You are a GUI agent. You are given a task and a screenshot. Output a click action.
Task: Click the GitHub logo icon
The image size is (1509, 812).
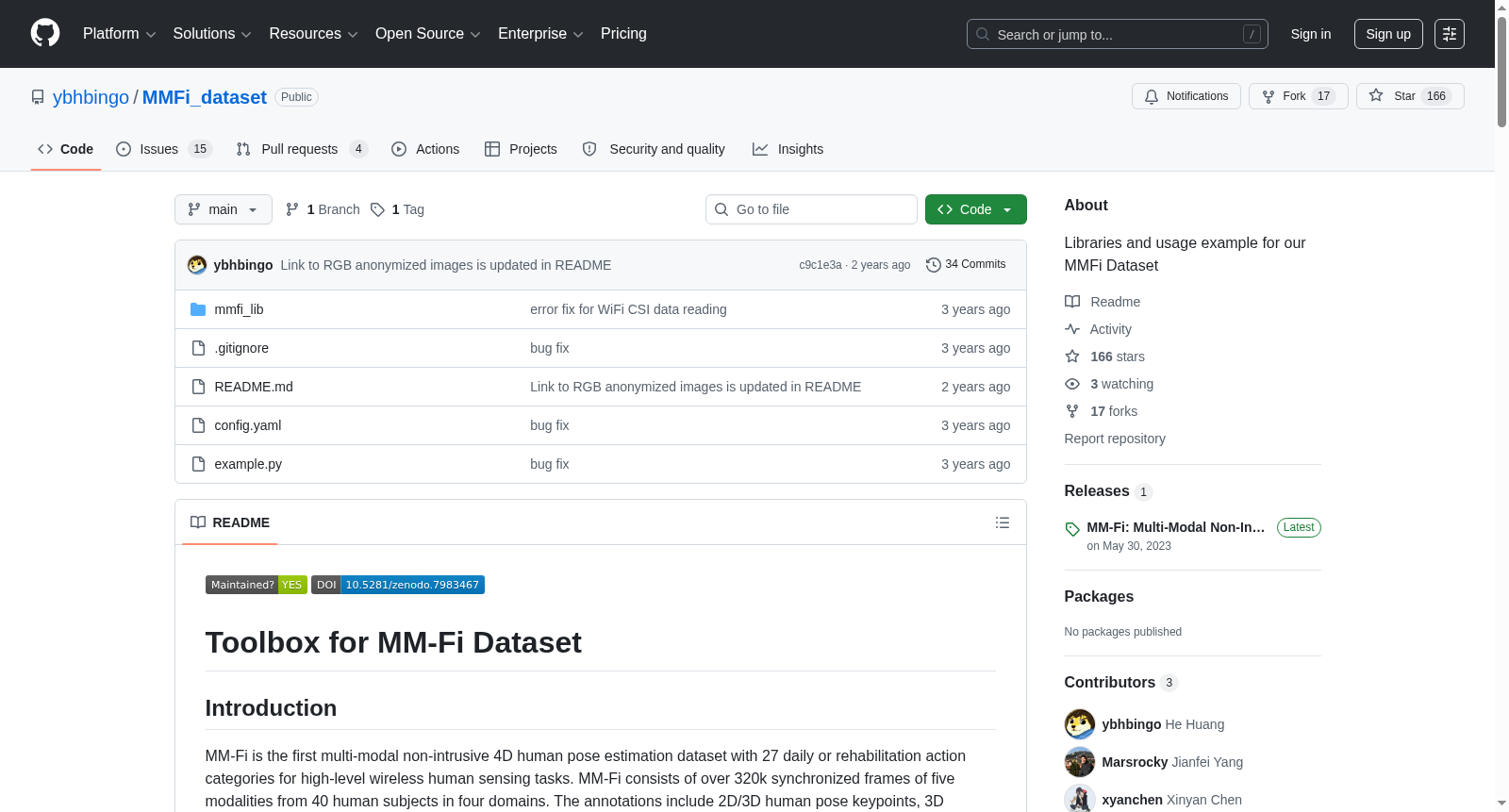tap(45, 34)
